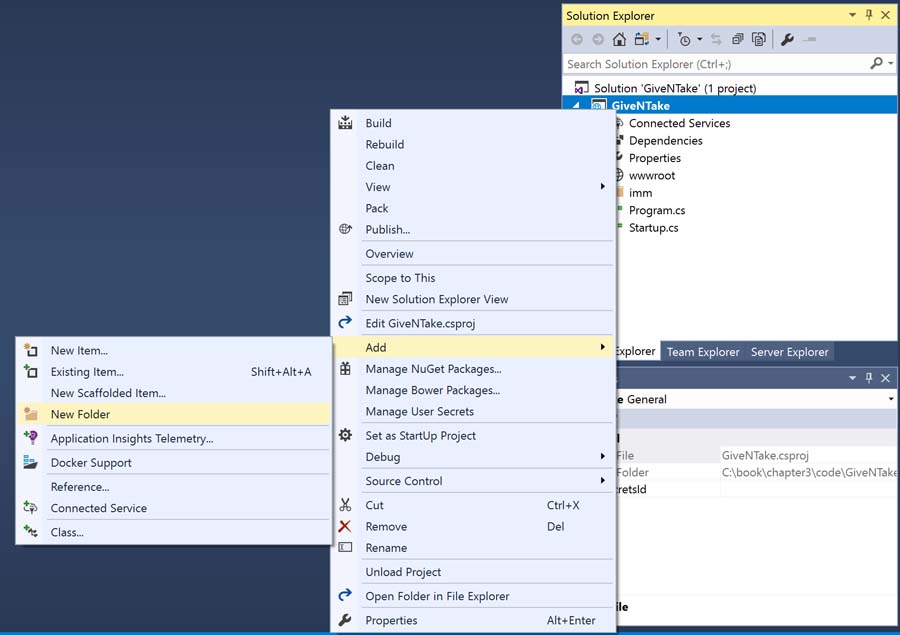Viewport: 900px width, 635px height.
Task: Toggle the Properties panel auto-hide pin
Action: pos(869,378)
